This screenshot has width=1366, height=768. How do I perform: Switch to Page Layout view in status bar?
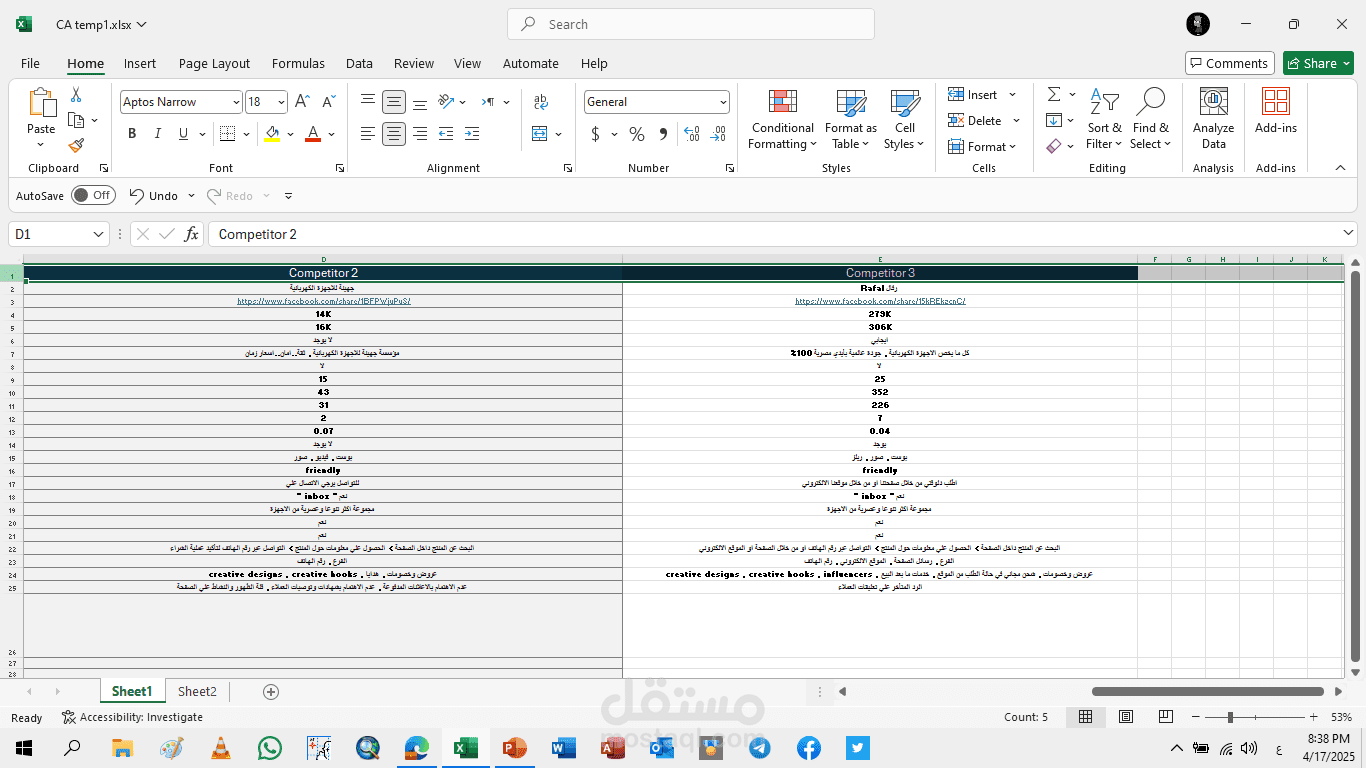1126,717
